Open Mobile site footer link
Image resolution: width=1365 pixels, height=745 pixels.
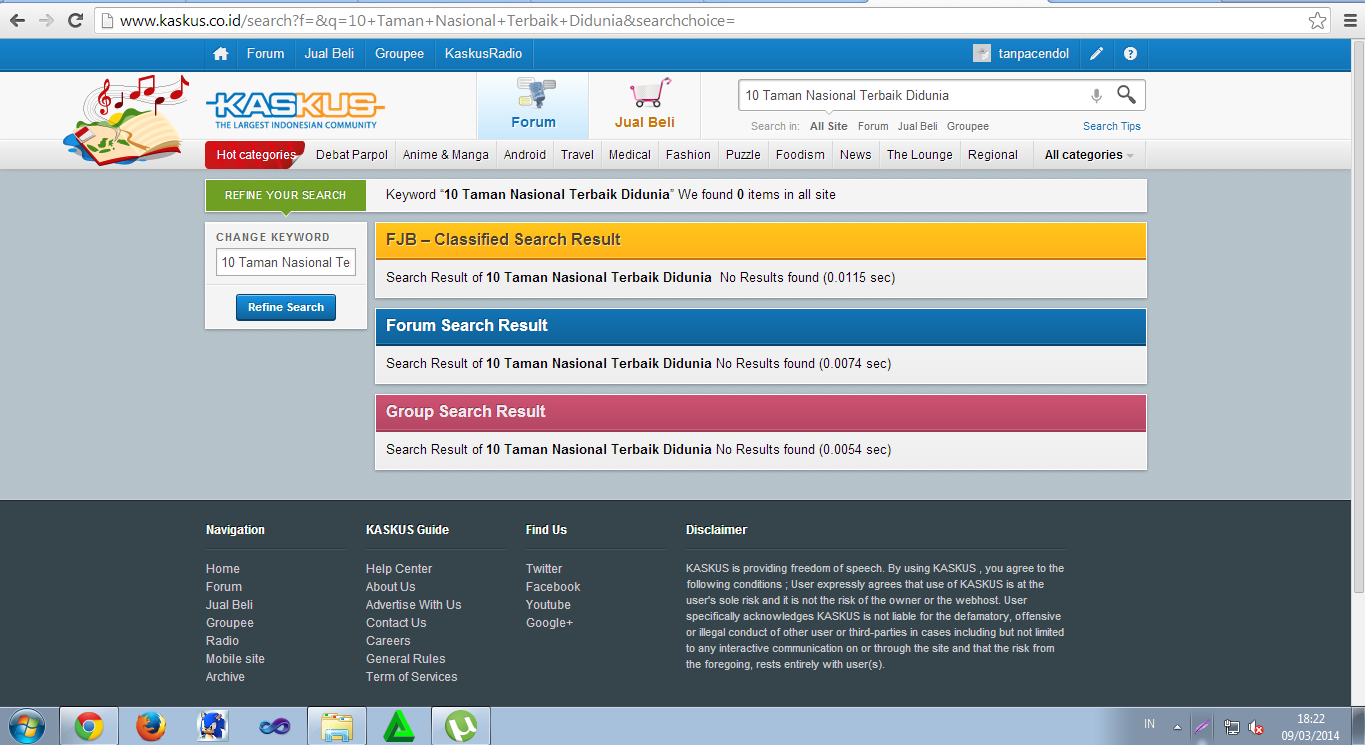click(235, 659)
